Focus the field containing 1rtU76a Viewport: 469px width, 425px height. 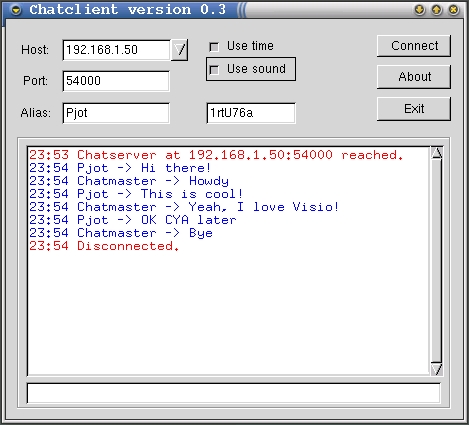click(x=251, y=113)
